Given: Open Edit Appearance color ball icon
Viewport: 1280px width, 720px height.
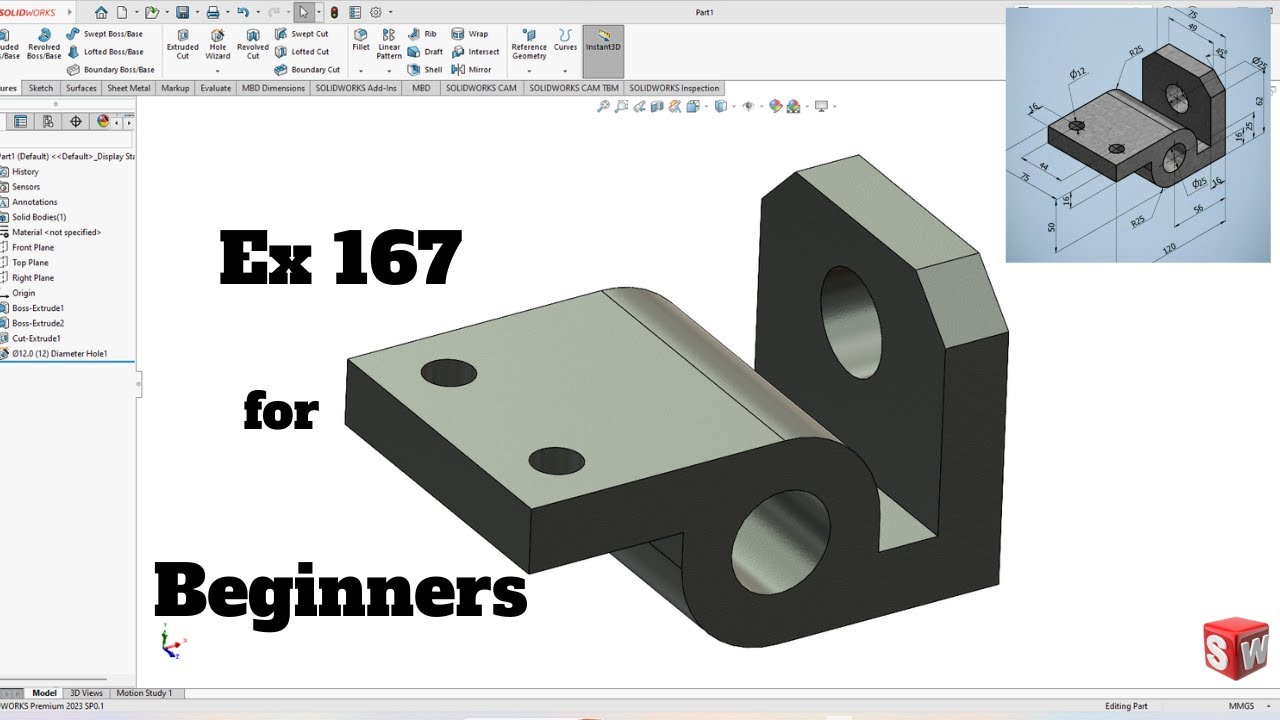Looking at the screenshot, I should click(775, 106).
